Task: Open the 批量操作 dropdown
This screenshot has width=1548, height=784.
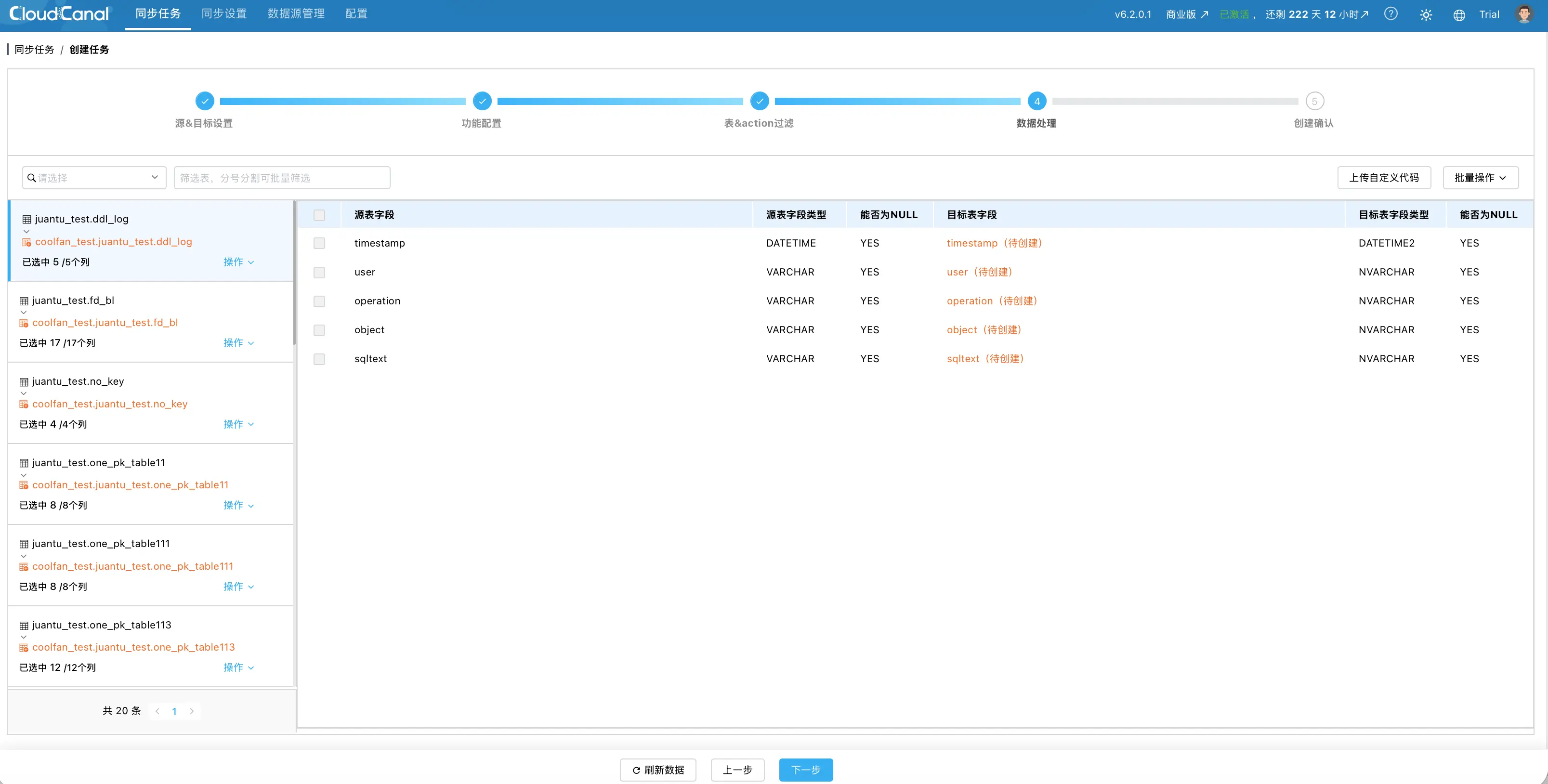Action: point(1480,178)
